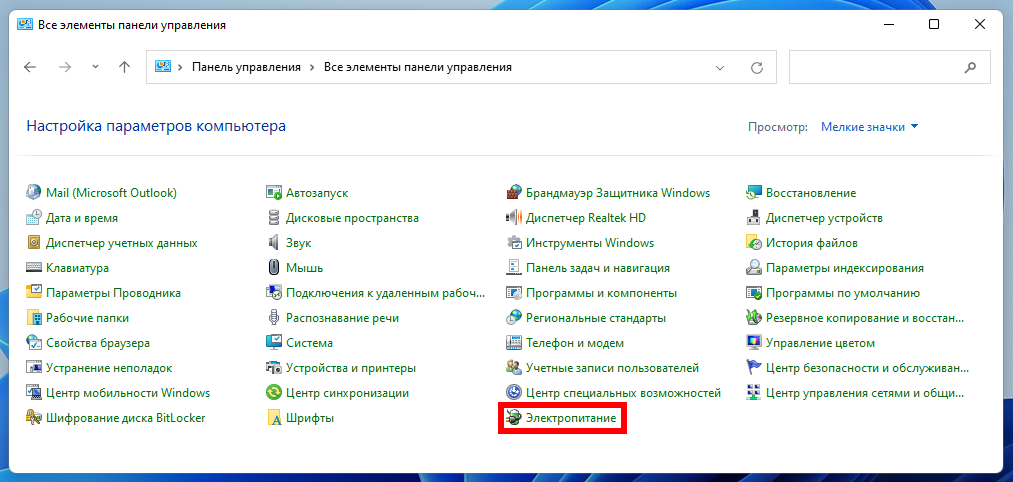
Task: Select Все элементы панели управления breadcrumb
Action: (417, 67)
